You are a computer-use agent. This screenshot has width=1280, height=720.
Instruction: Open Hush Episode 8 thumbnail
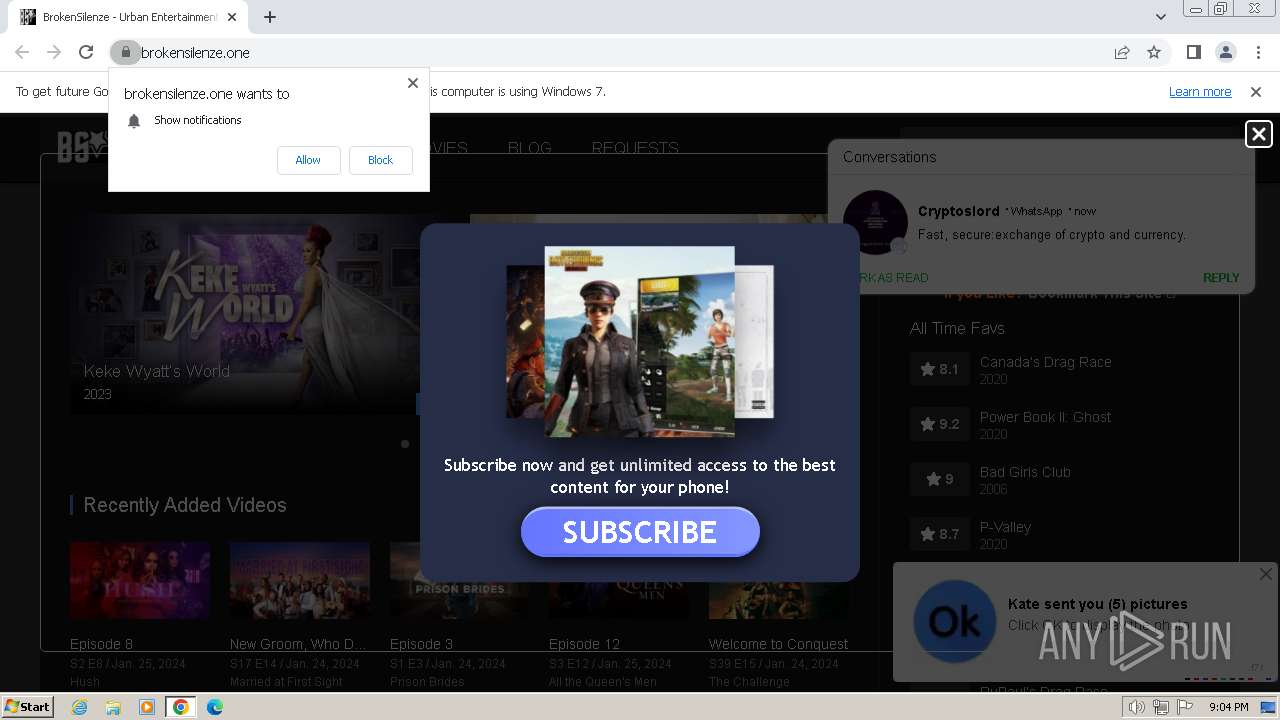140,581
